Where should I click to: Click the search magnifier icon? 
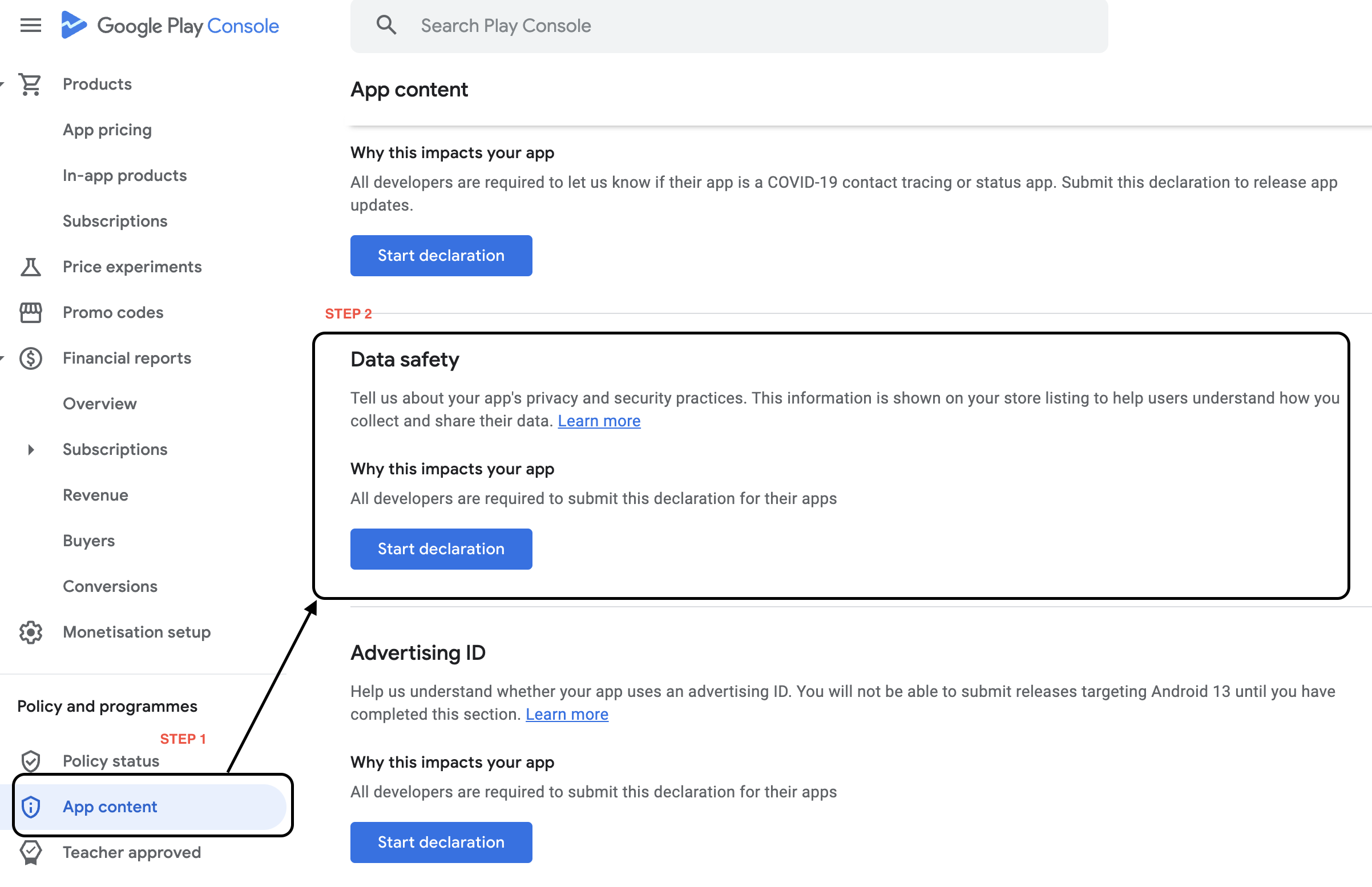386,25
